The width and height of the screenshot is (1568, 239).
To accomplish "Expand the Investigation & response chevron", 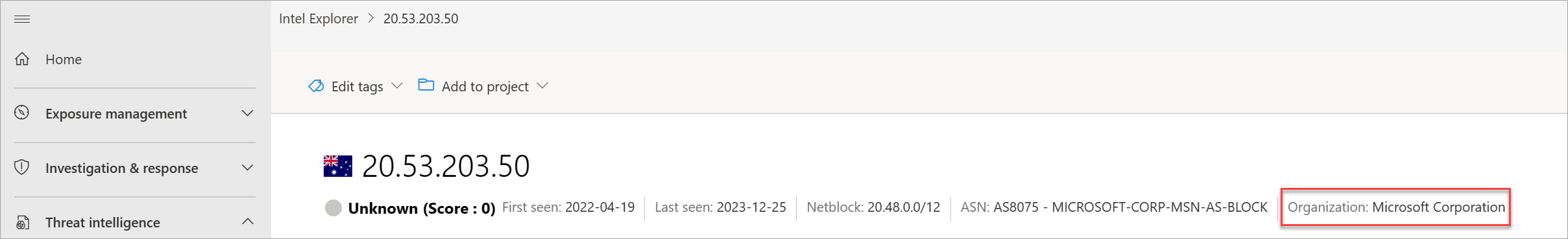I will pyautogui.click(x=247, y=168).
